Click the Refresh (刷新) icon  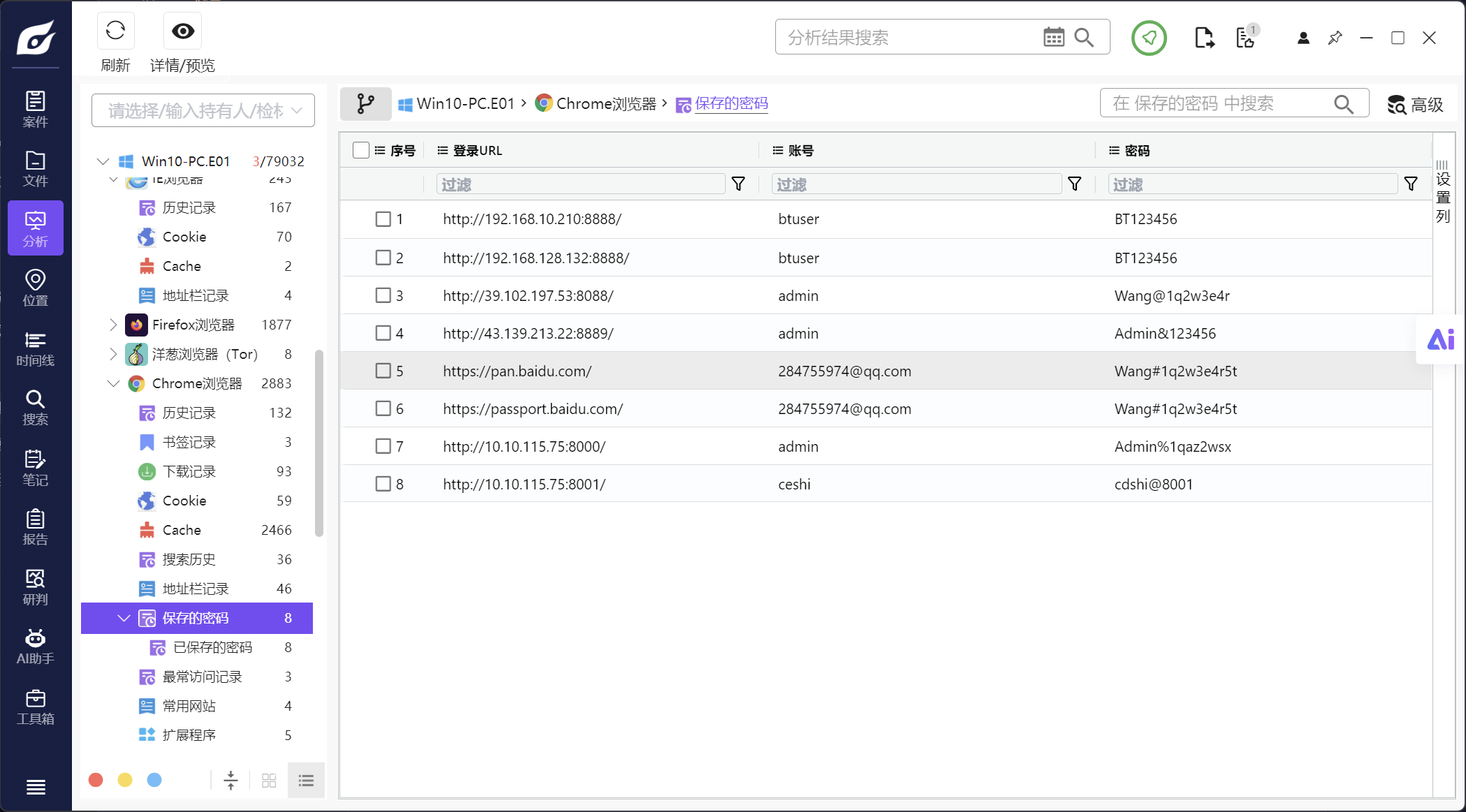115,31
